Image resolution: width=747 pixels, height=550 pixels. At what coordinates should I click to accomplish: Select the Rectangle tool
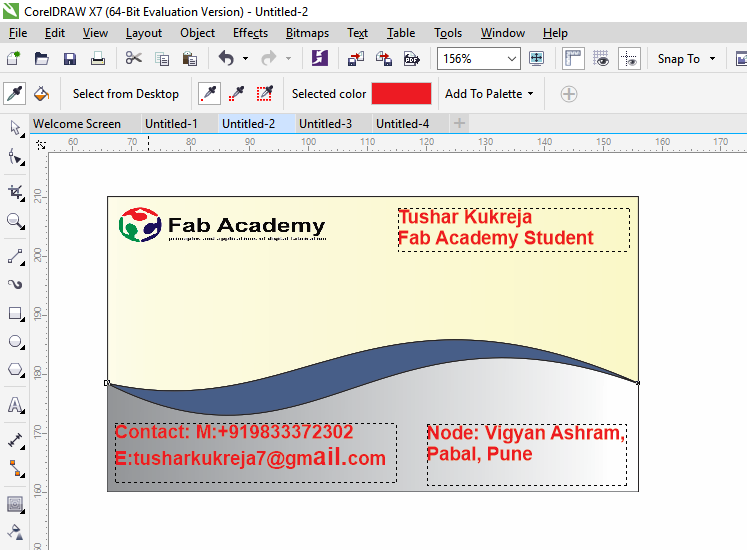coord(16,314)
